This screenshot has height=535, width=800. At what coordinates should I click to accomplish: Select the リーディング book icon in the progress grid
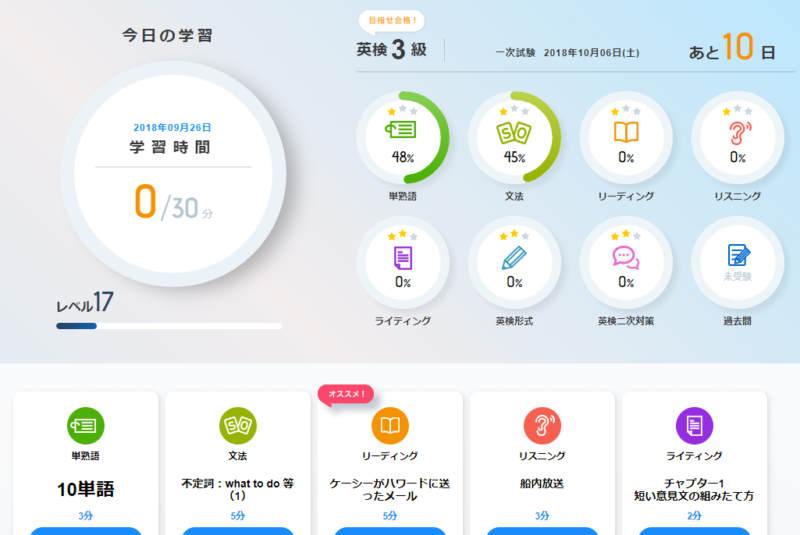(626, 132)
